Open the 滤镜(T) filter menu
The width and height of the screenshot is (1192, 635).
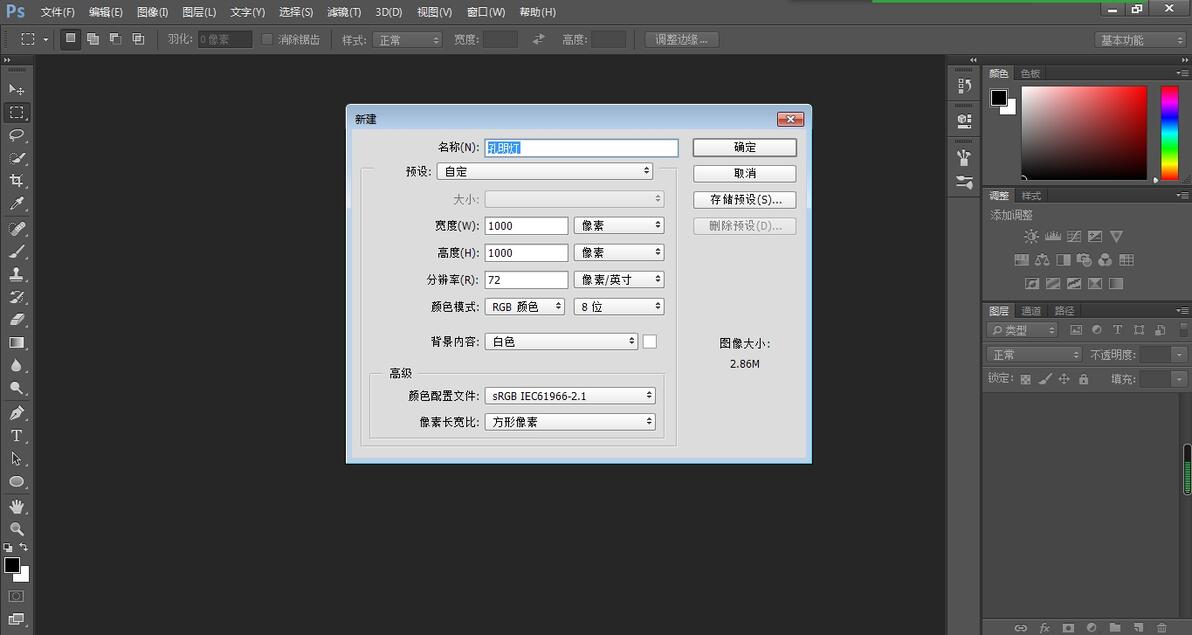[344, 12]
